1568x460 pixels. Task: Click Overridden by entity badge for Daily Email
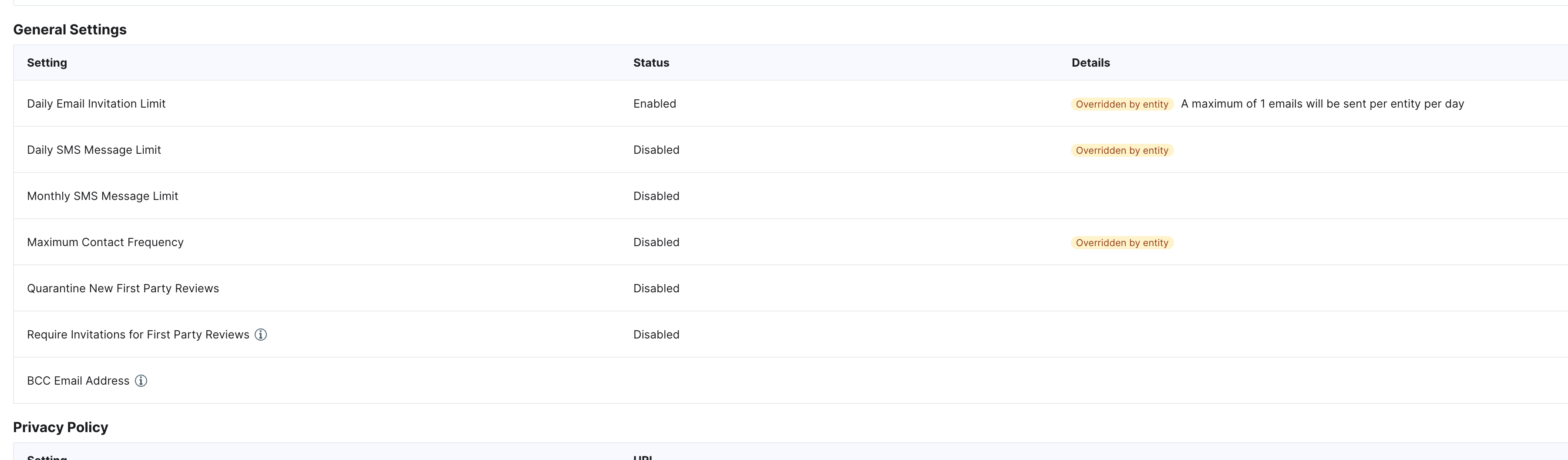coord(1122,104)
